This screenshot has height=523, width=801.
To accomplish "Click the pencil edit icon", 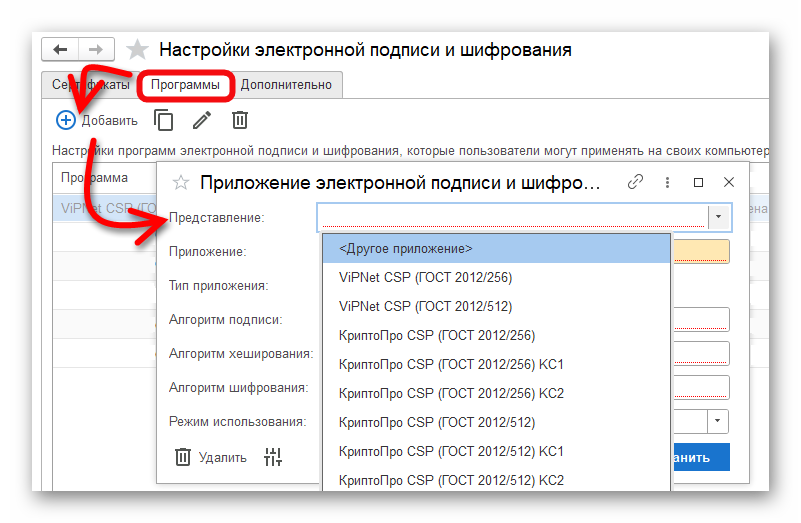I will point(202,121).
